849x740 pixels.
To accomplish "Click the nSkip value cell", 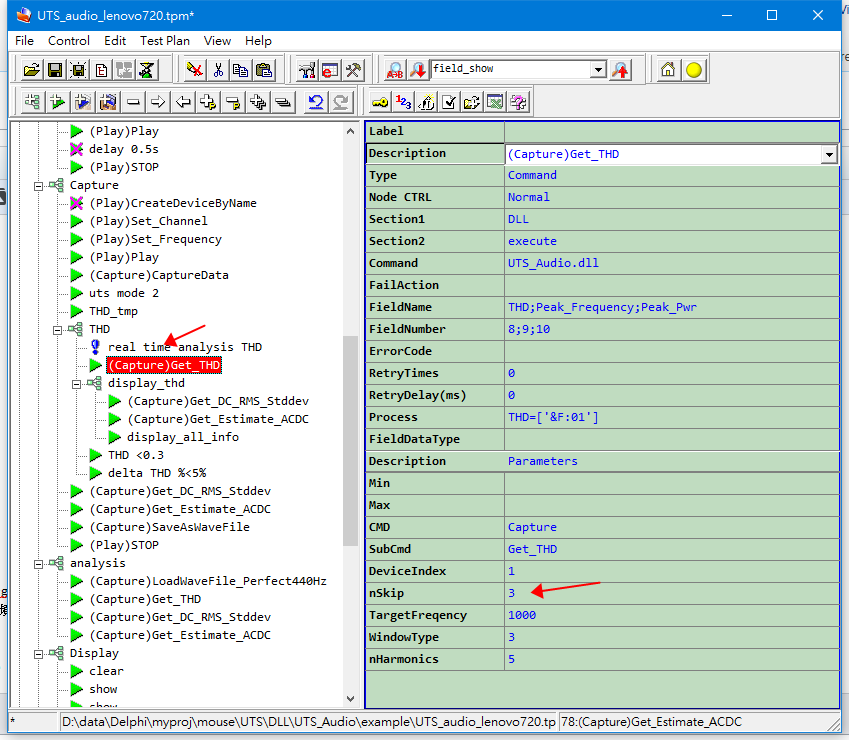I will point(671,593).
